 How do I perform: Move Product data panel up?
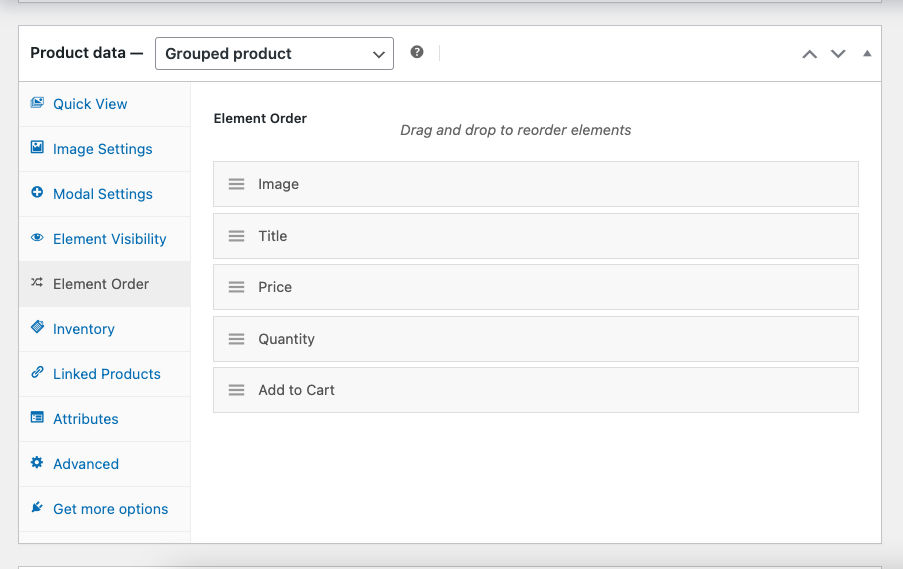pos(810,54)
